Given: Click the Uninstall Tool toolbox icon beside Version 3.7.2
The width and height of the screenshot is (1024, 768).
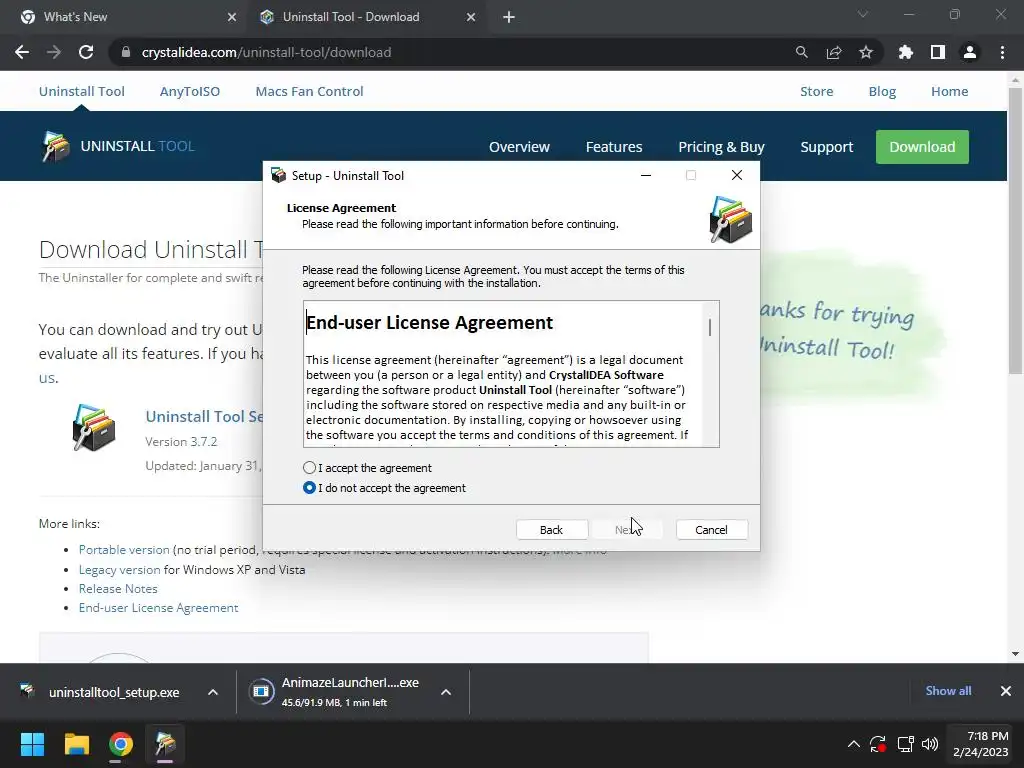Looking at the screenshot, I should (x=94, y=428).
